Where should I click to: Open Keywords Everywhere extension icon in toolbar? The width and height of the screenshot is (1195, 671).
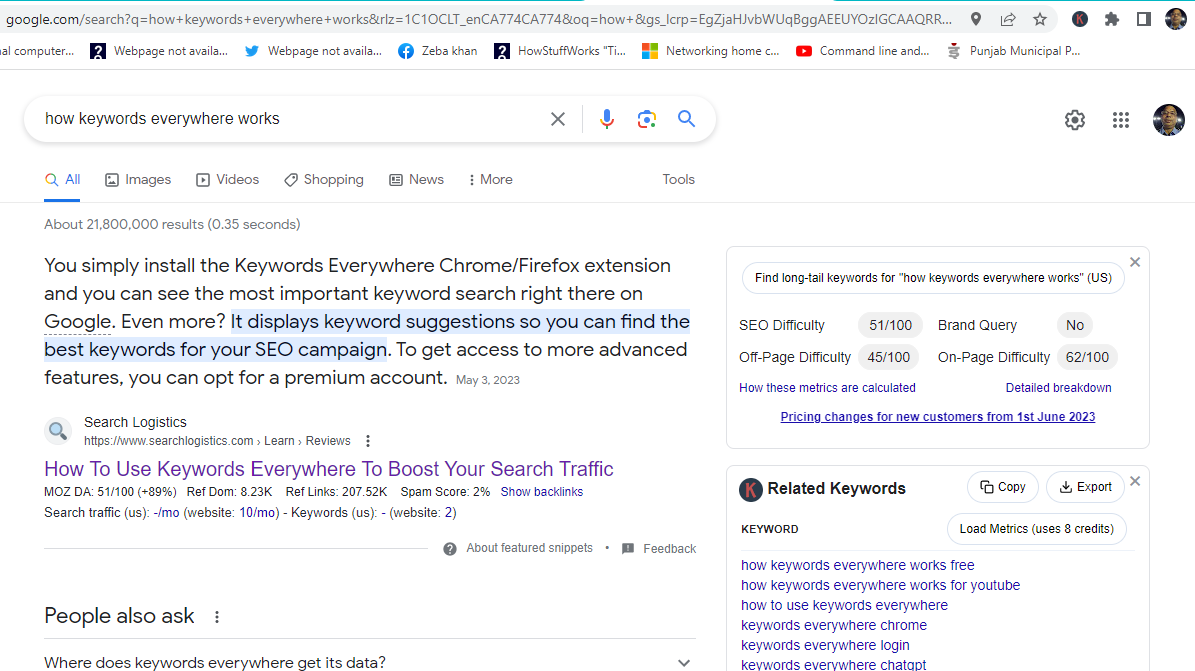pyautogui.click(x=1080, y=19)
